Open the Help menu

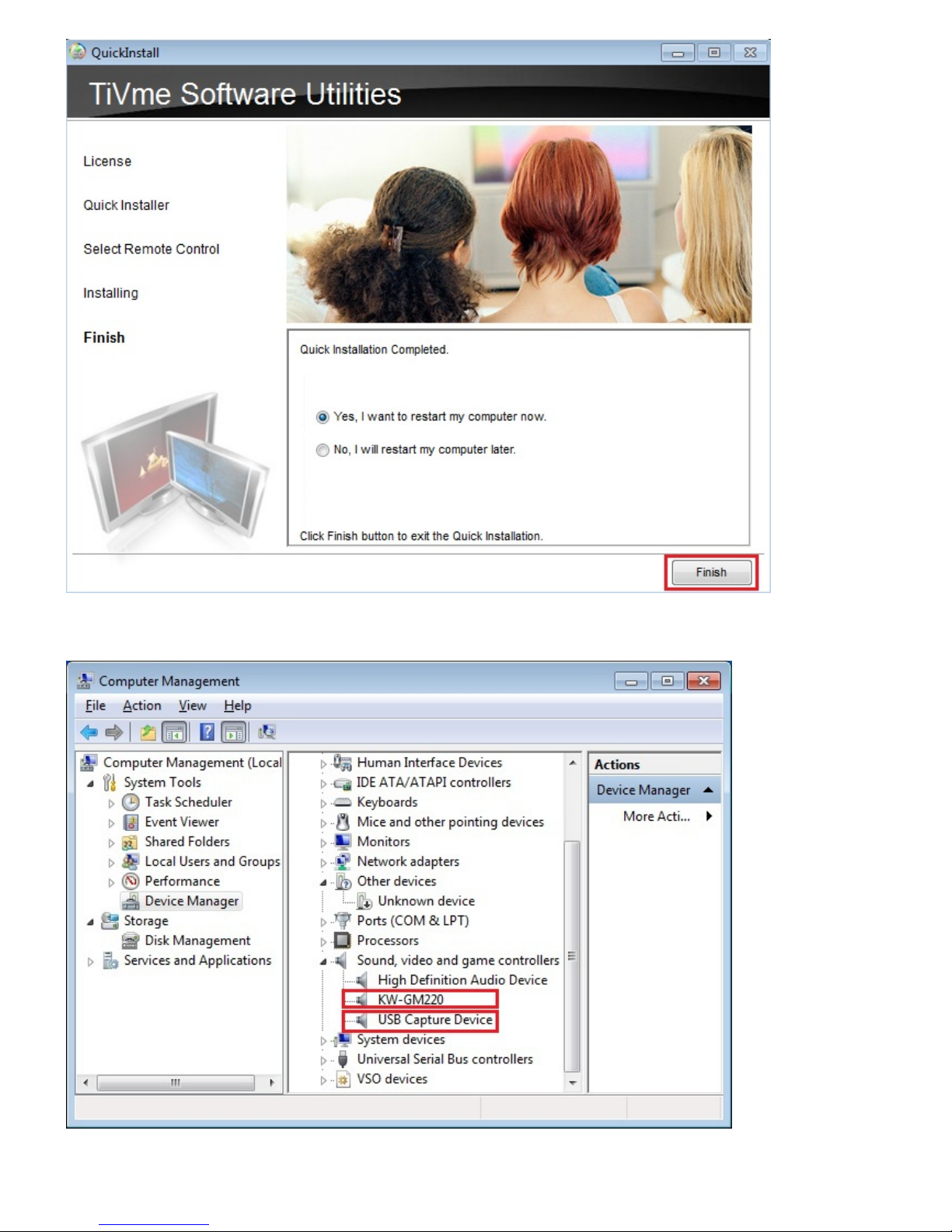(x=238, y=706)
